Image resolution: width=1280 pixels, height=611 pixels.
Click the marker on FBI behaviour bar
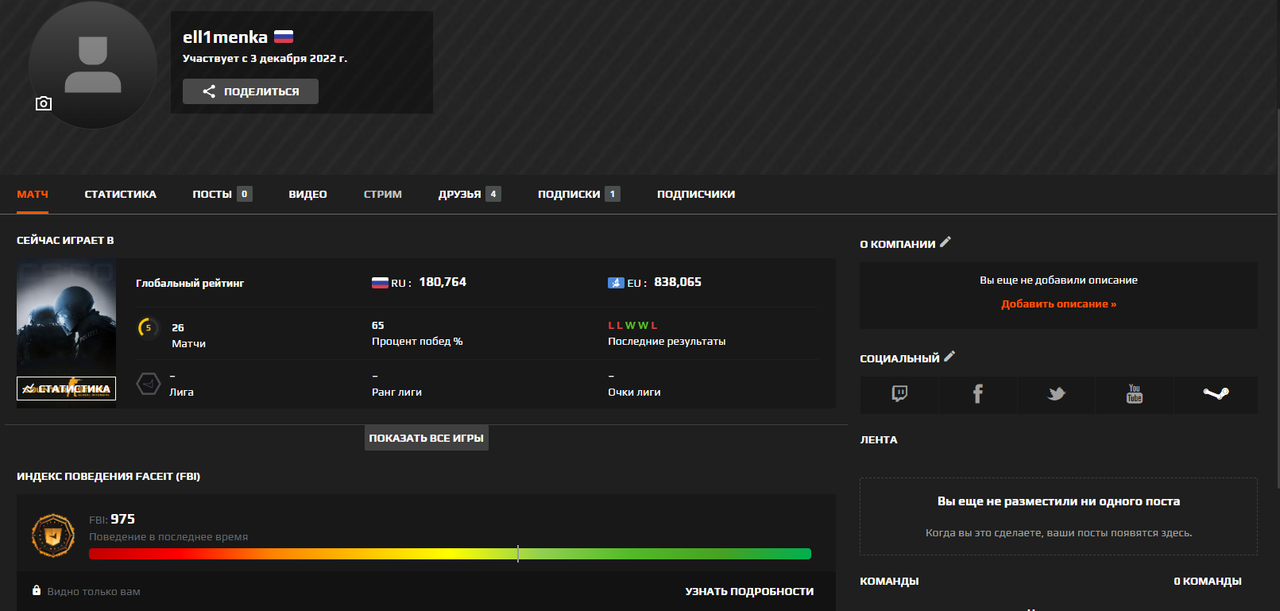click(x=518, y=553)
